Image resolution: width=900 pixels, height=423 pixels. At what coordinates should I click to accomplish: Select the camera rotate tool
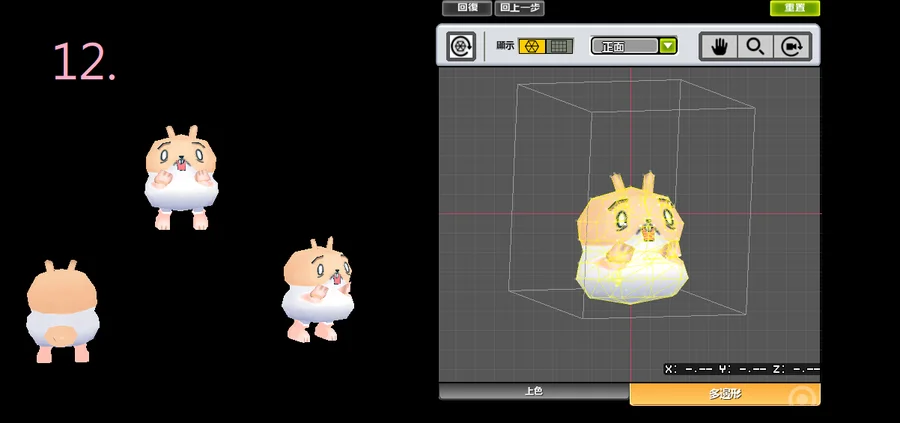tap(792, 46)
